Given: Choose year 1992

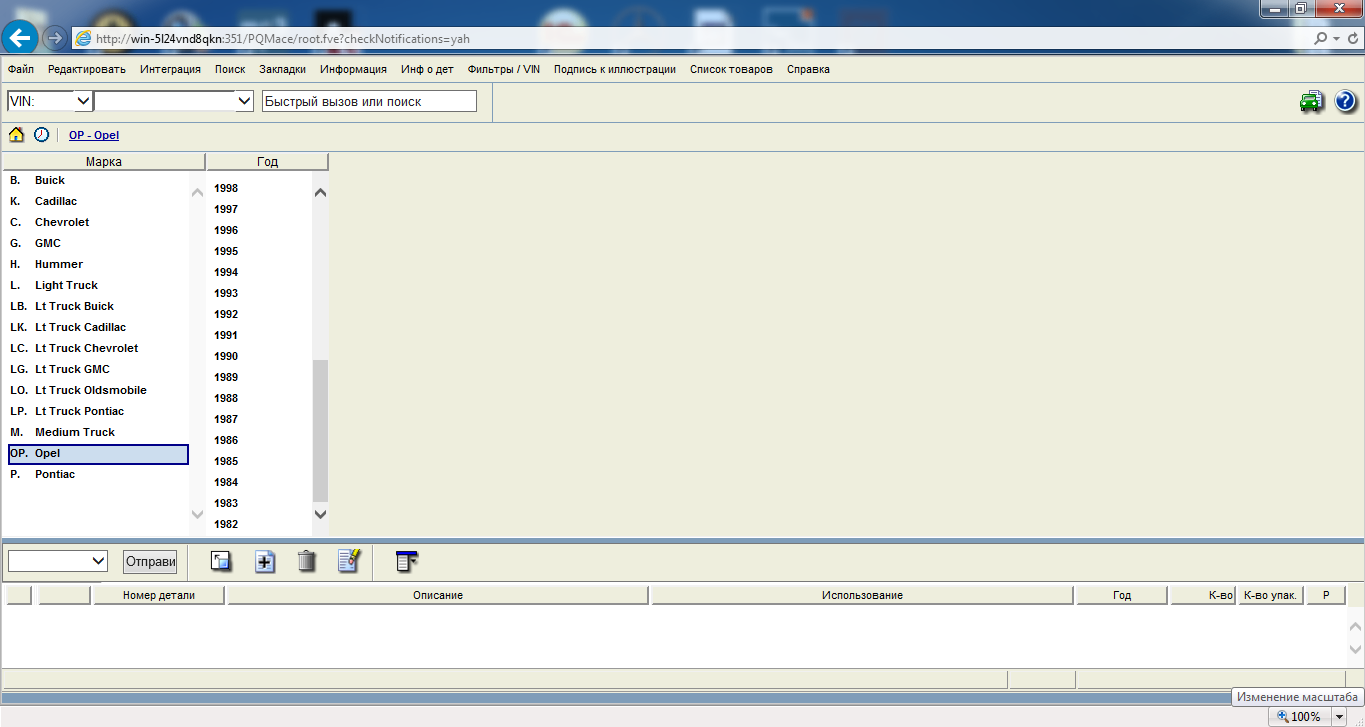Looking at the screenshot, I should [x=226, y=314].
